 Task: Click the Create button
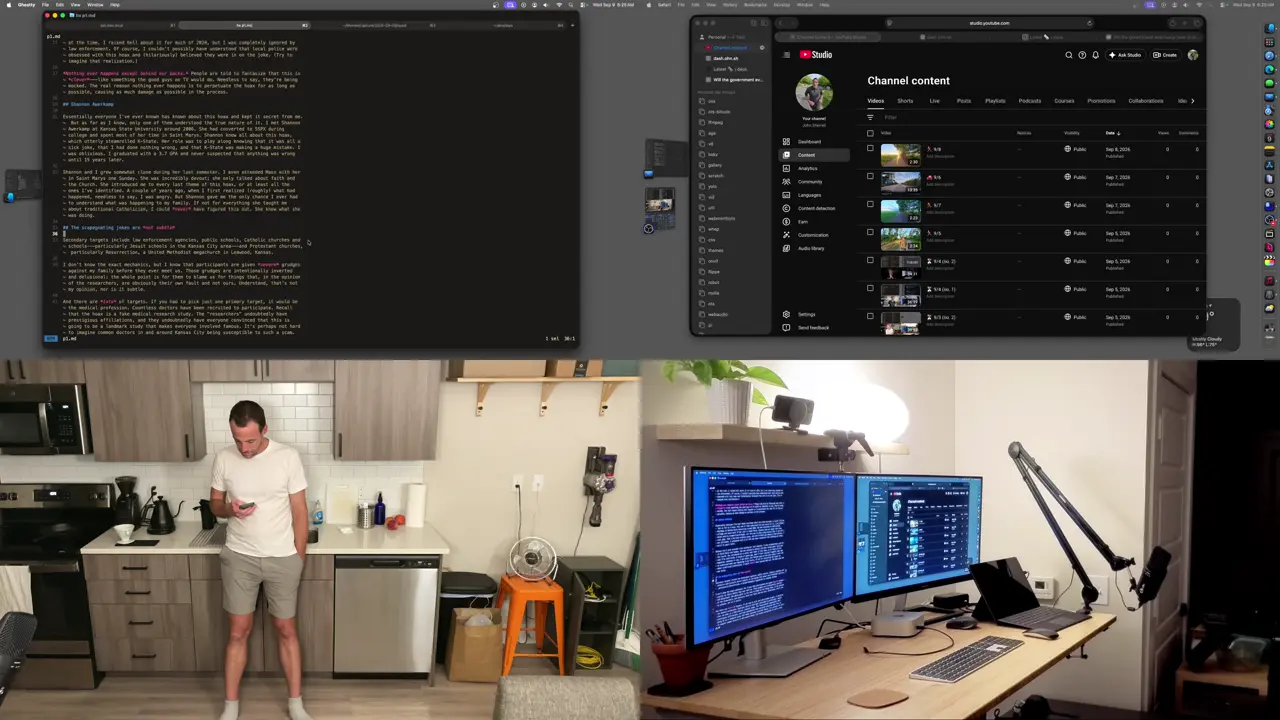[x=1165, y=55]
